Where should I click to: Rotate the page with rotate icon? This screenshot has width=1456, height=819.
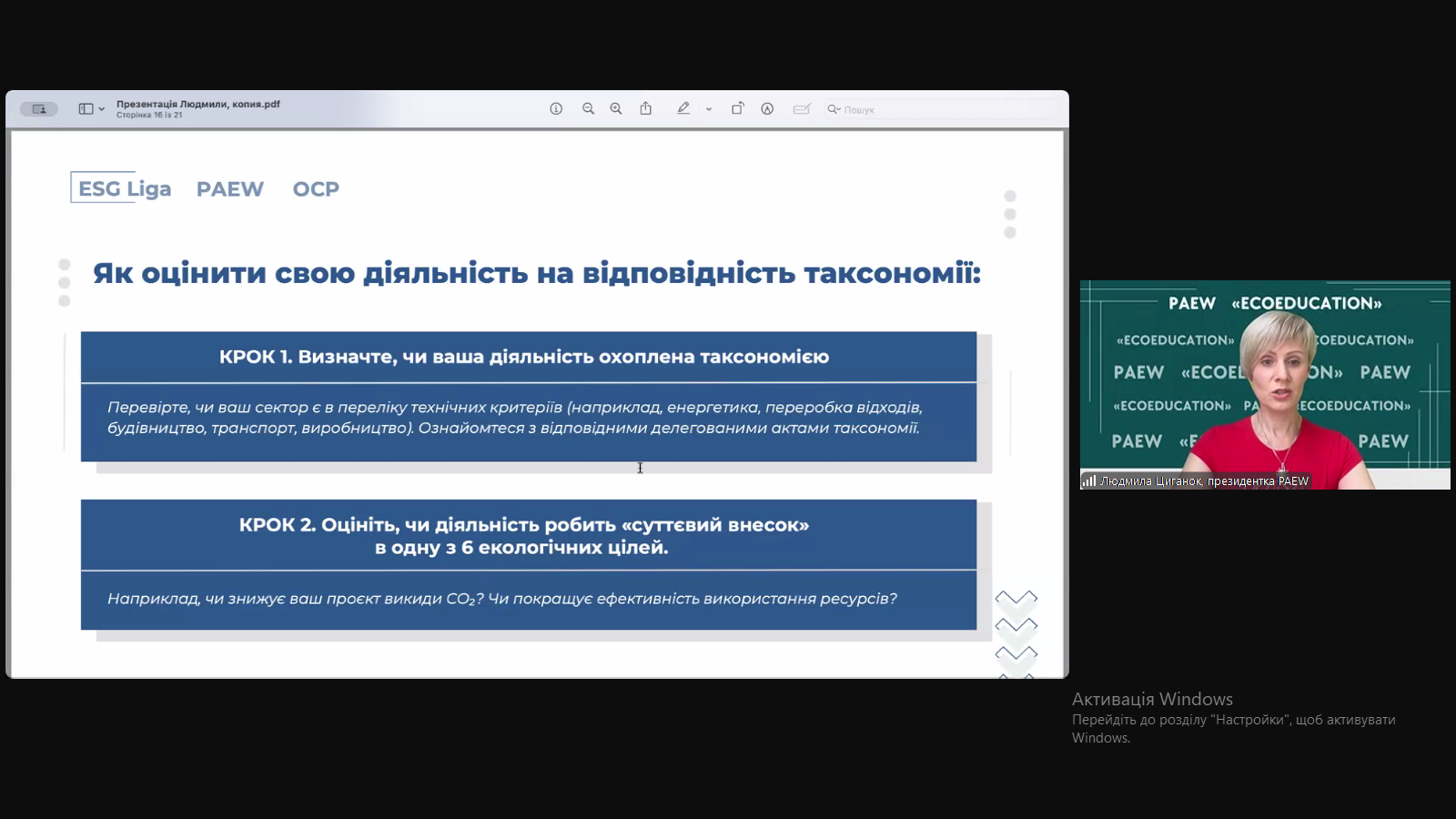click(x=737, y=108)
